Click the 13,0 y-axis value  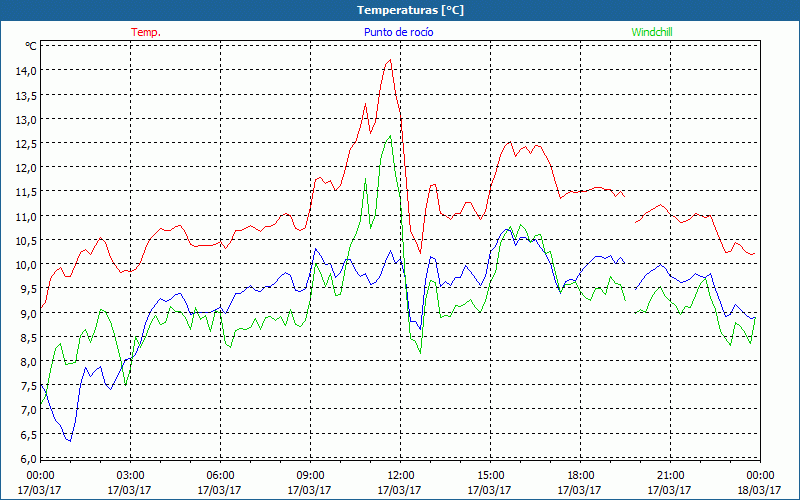click(26, 120)
